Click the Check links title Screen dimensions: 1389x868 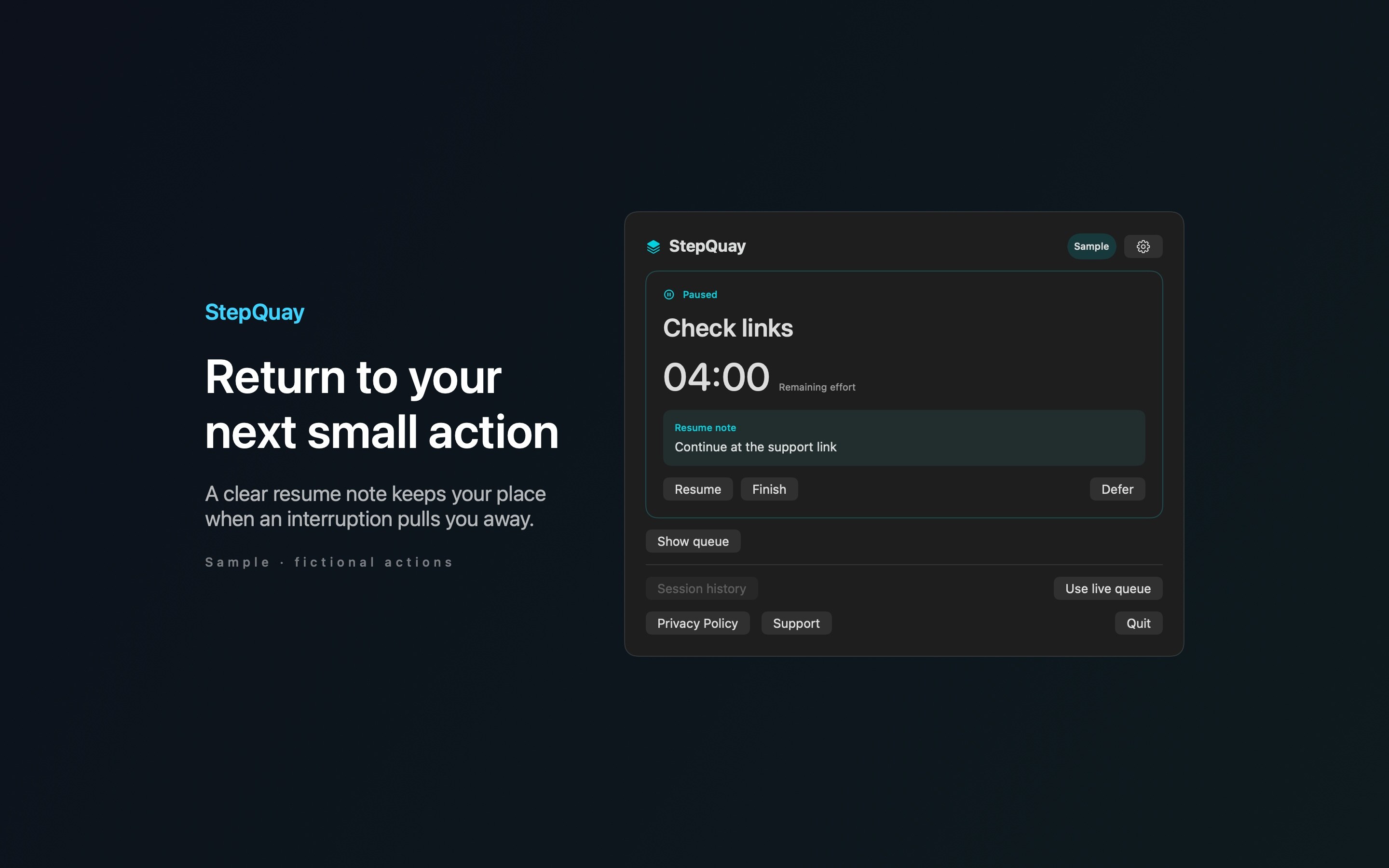coord(728,328)
